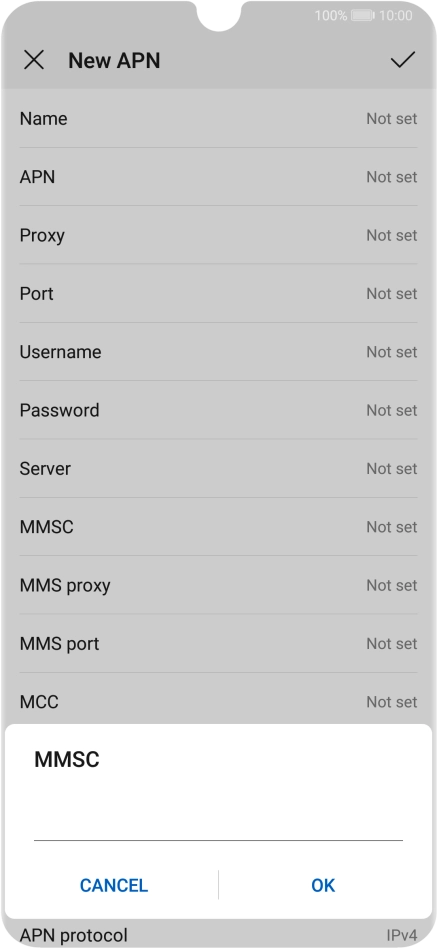Open the Name setting row

tap(218, 118)
